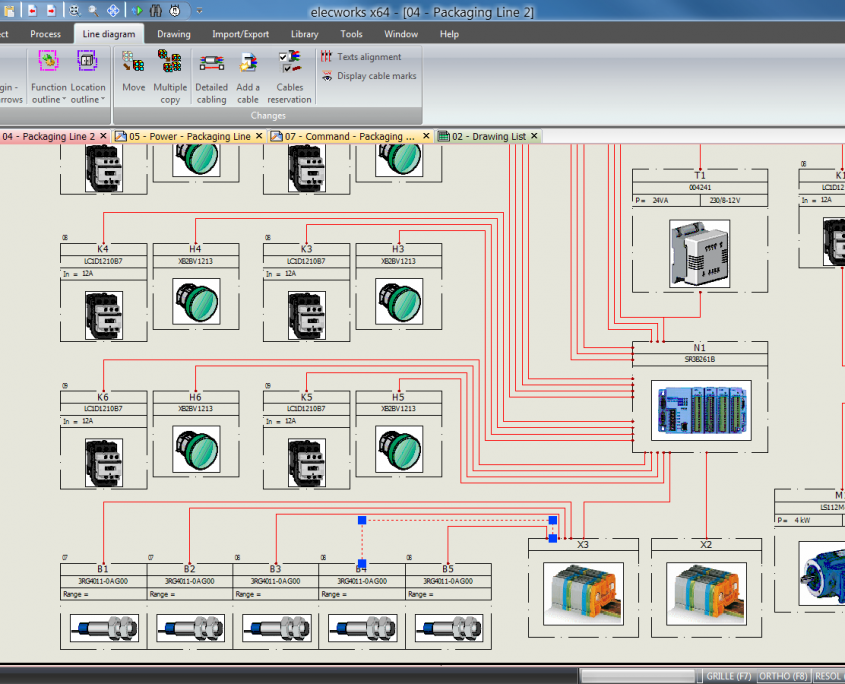This screenshot has width=845, height=684.
Task: Click the T1 reference 004241 text
Action: pyautogui.click(x=700, y=188)
